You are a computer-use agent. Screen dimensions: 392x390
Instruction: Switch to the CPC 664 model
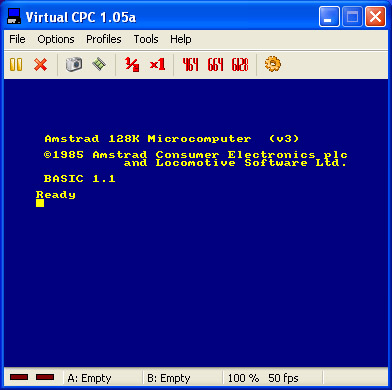tap(215, 64)
